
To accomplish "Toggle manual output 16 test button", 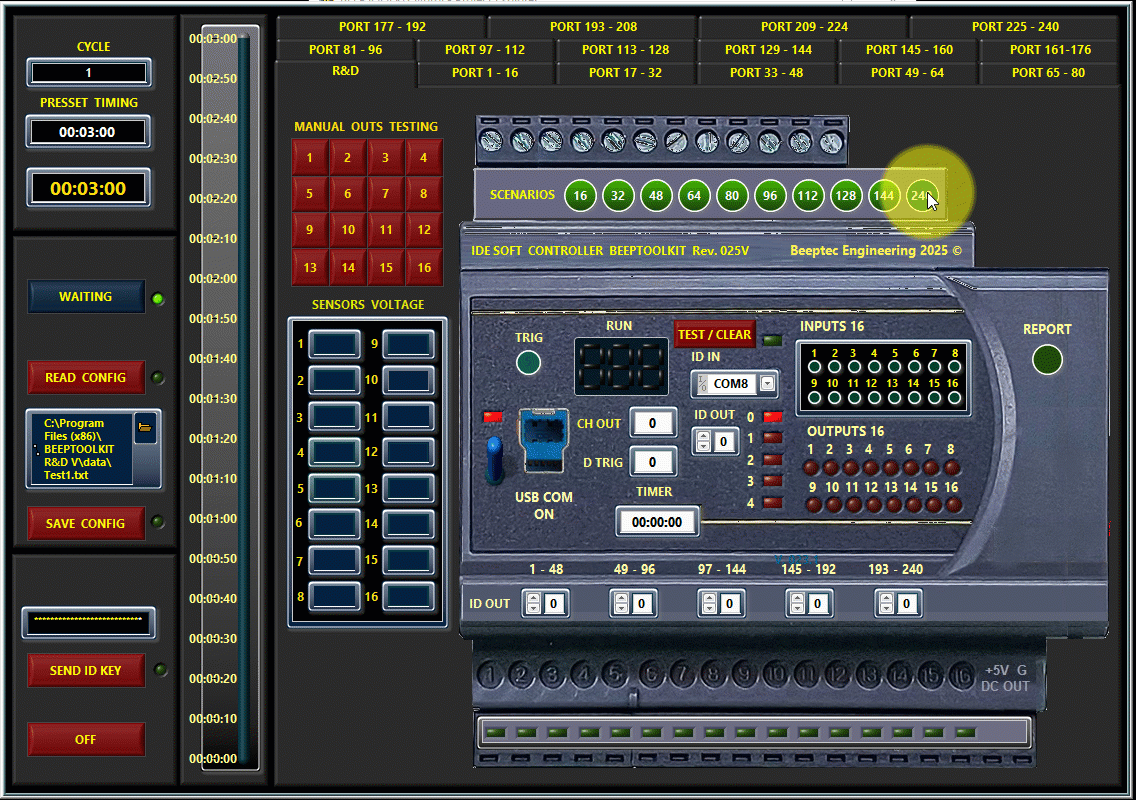I will 424,267.
